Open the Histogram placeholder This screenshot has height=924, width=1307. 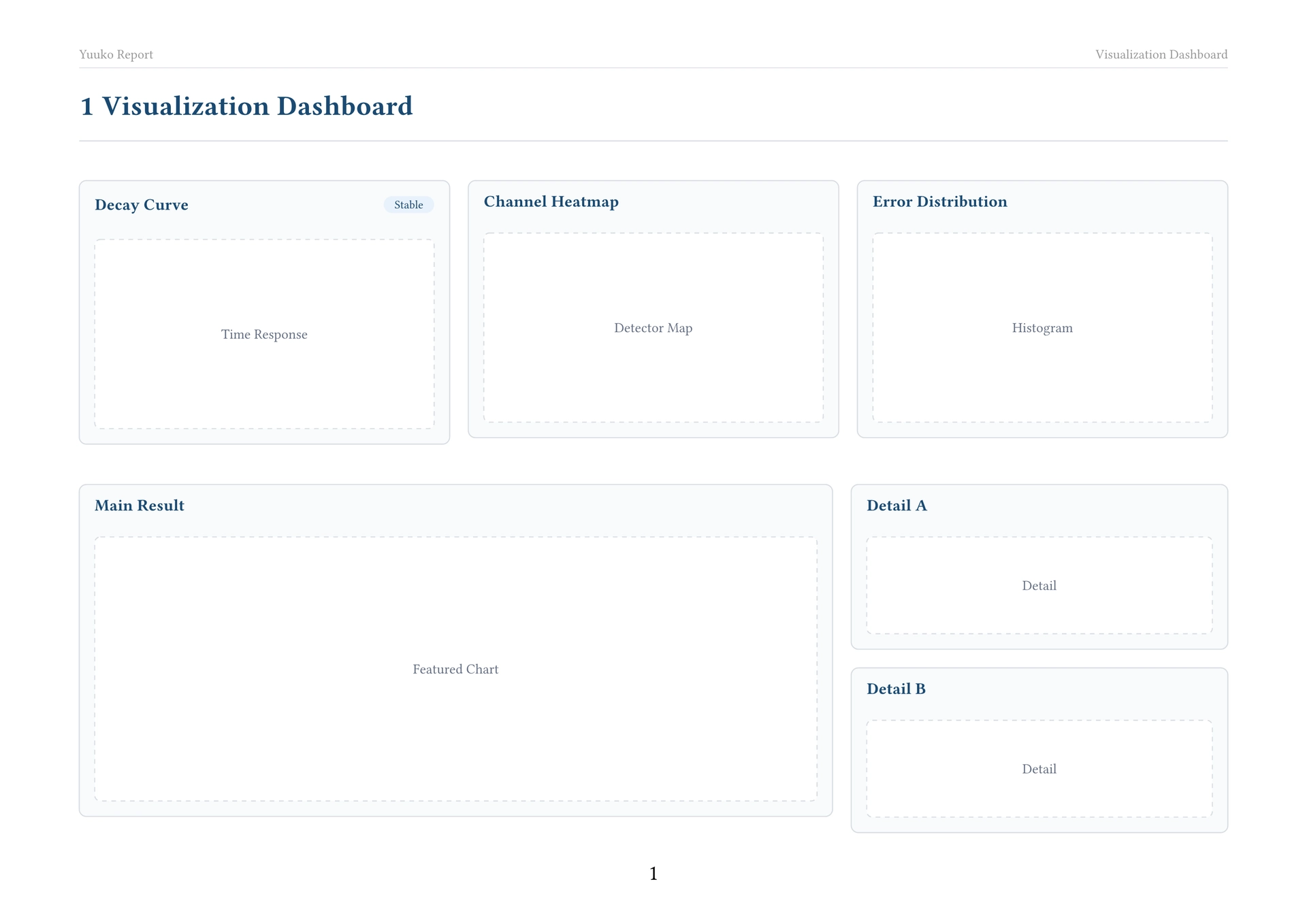[x=1042, y=327]
